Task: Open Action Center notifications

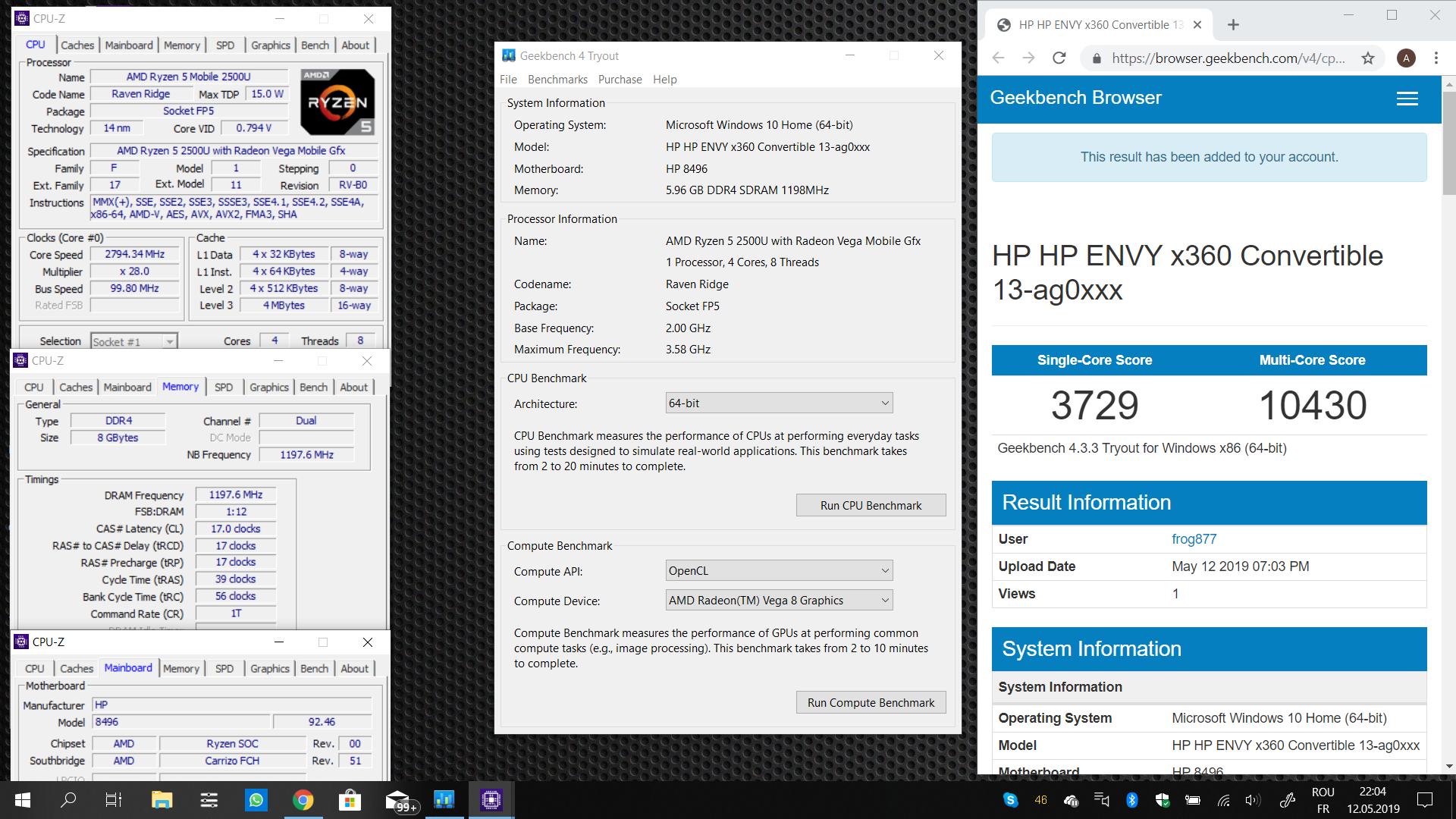Action: (x=1425, y=800)
